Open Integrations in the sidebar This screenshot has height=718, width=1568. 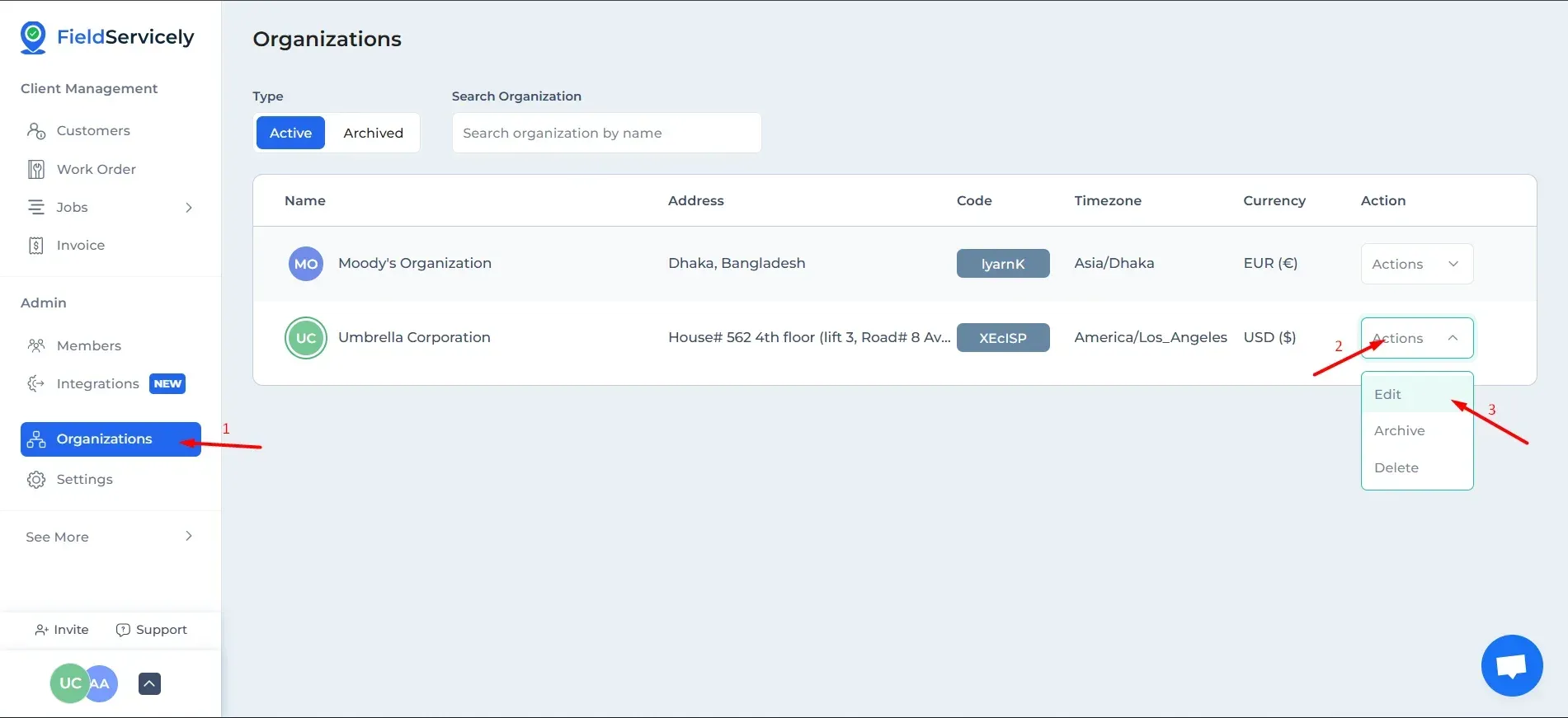[97, 383]
